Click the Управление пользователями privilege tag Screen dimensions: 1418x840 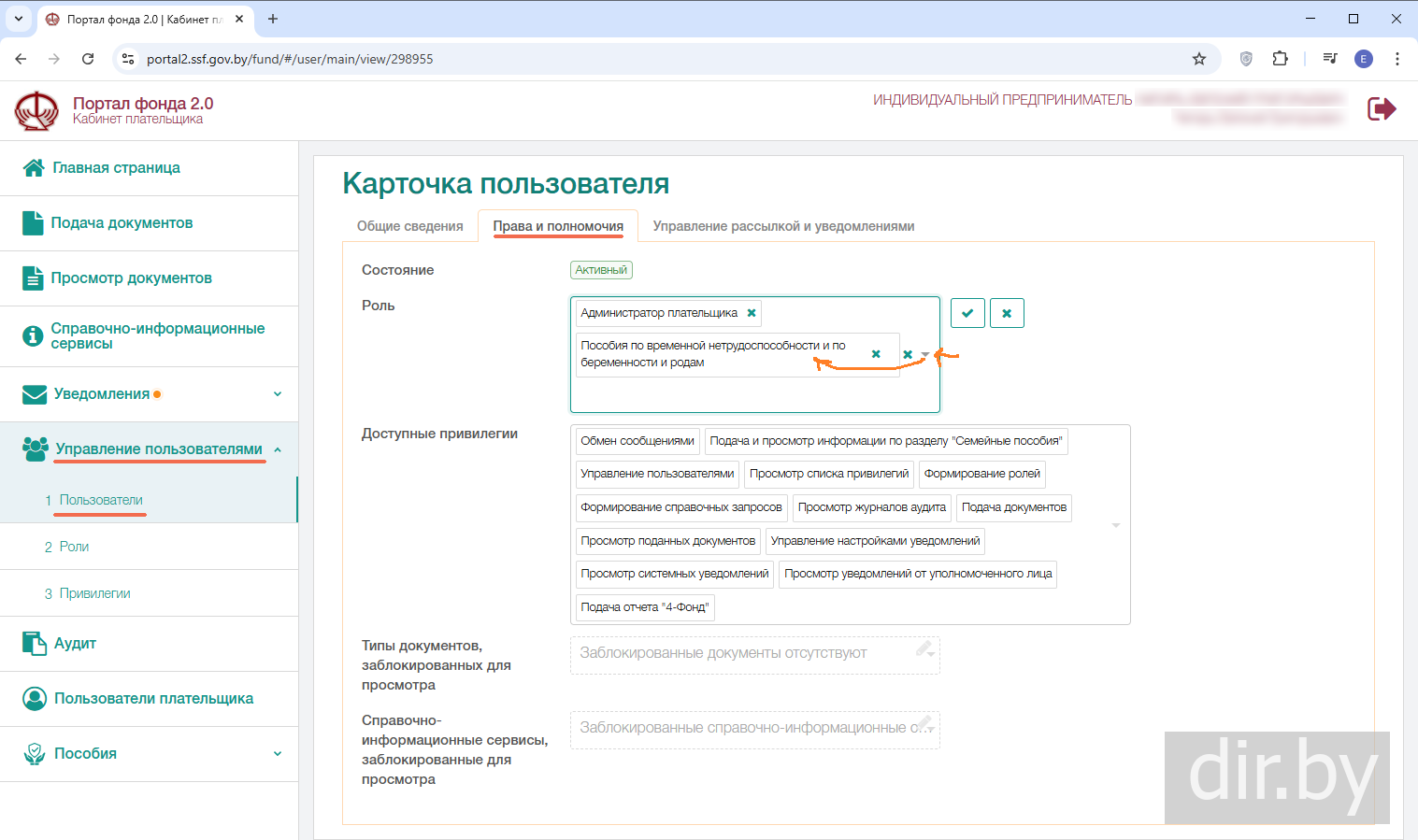[x=657, y=474]
